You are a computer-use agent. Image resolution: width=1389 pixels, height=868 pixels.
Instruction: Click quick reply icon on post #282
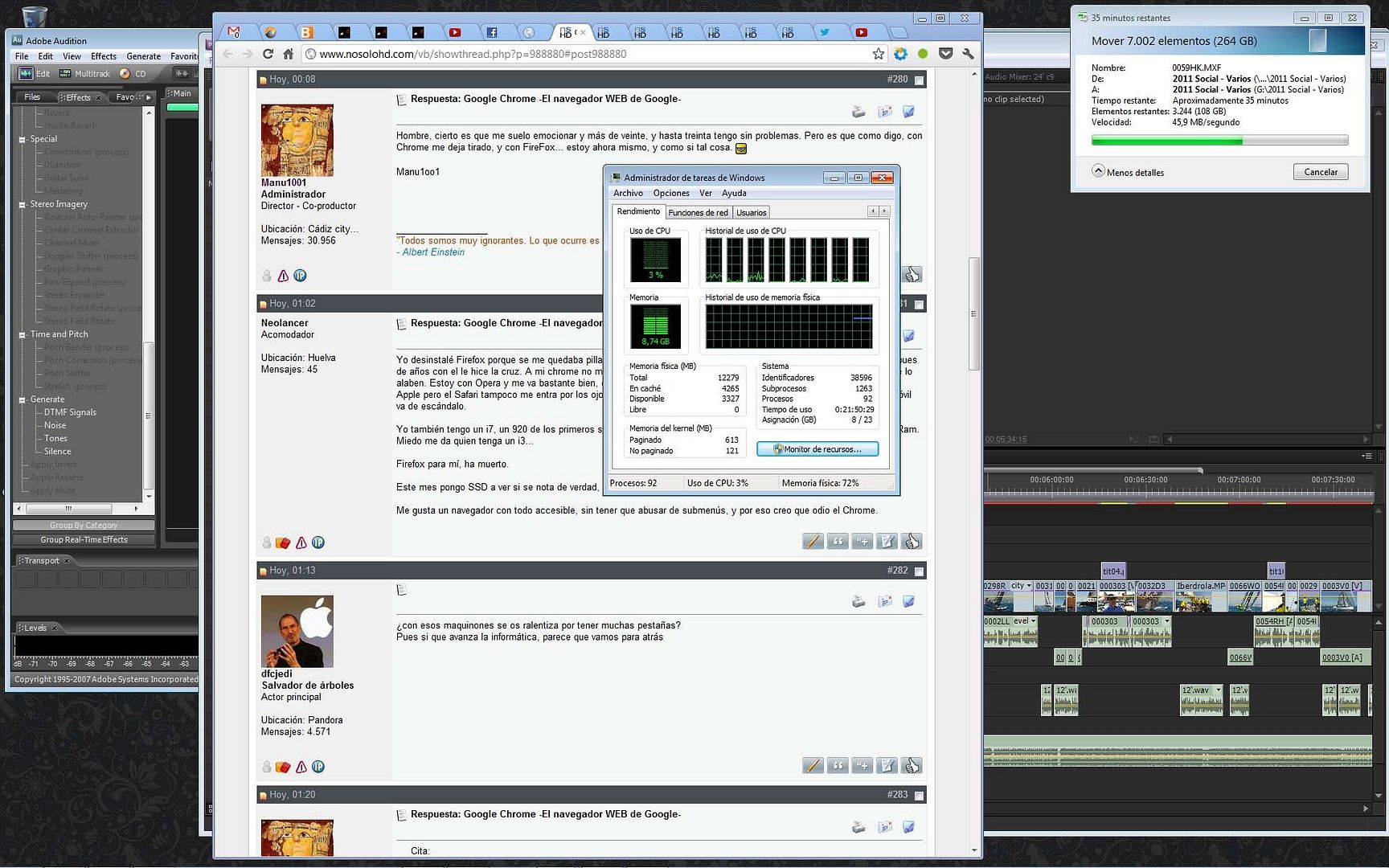point(887,766)
